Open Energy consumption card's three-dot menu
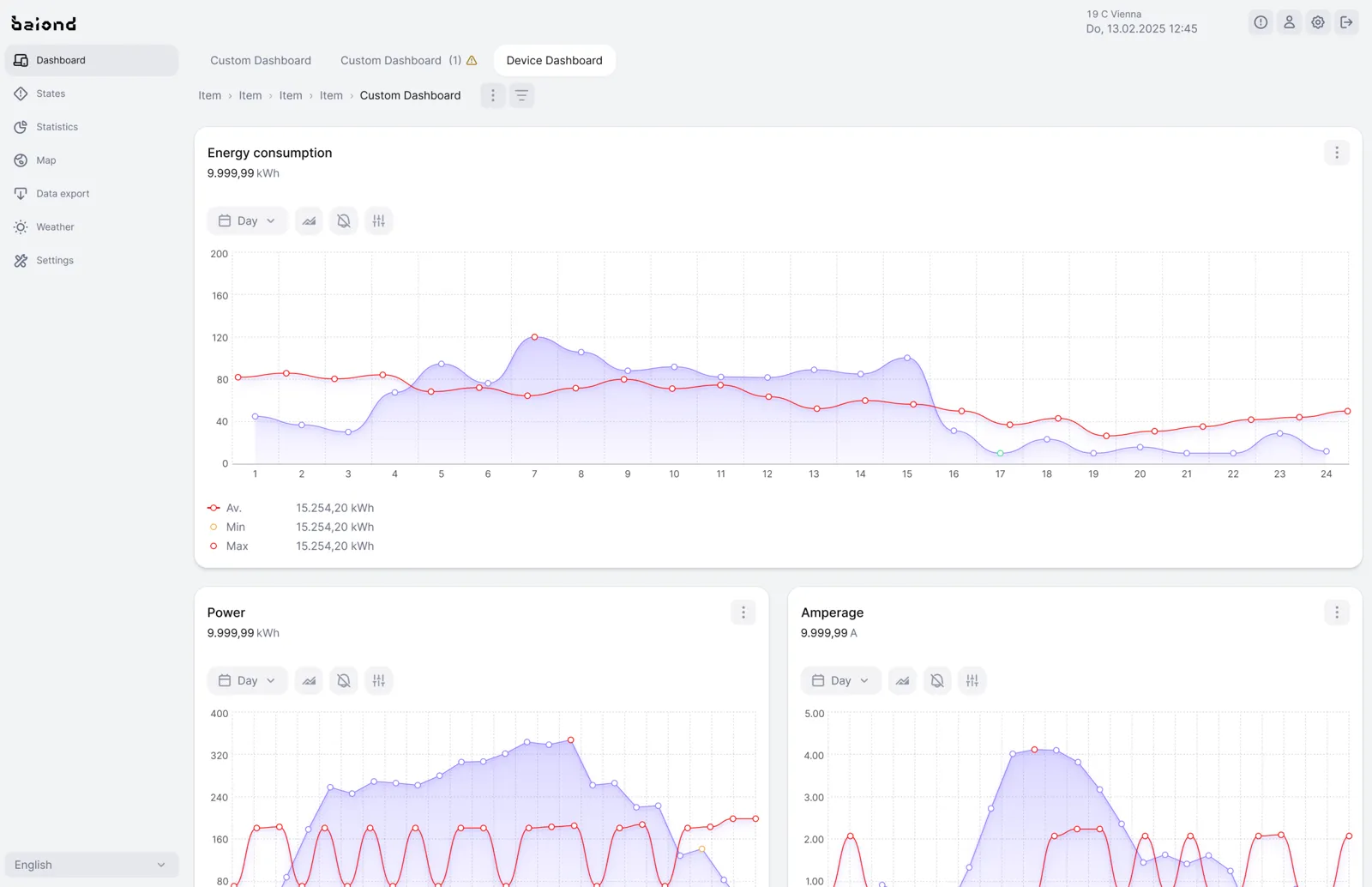Image resolution: width=1372 pixels, height=887 pixels. (1337, 153)
